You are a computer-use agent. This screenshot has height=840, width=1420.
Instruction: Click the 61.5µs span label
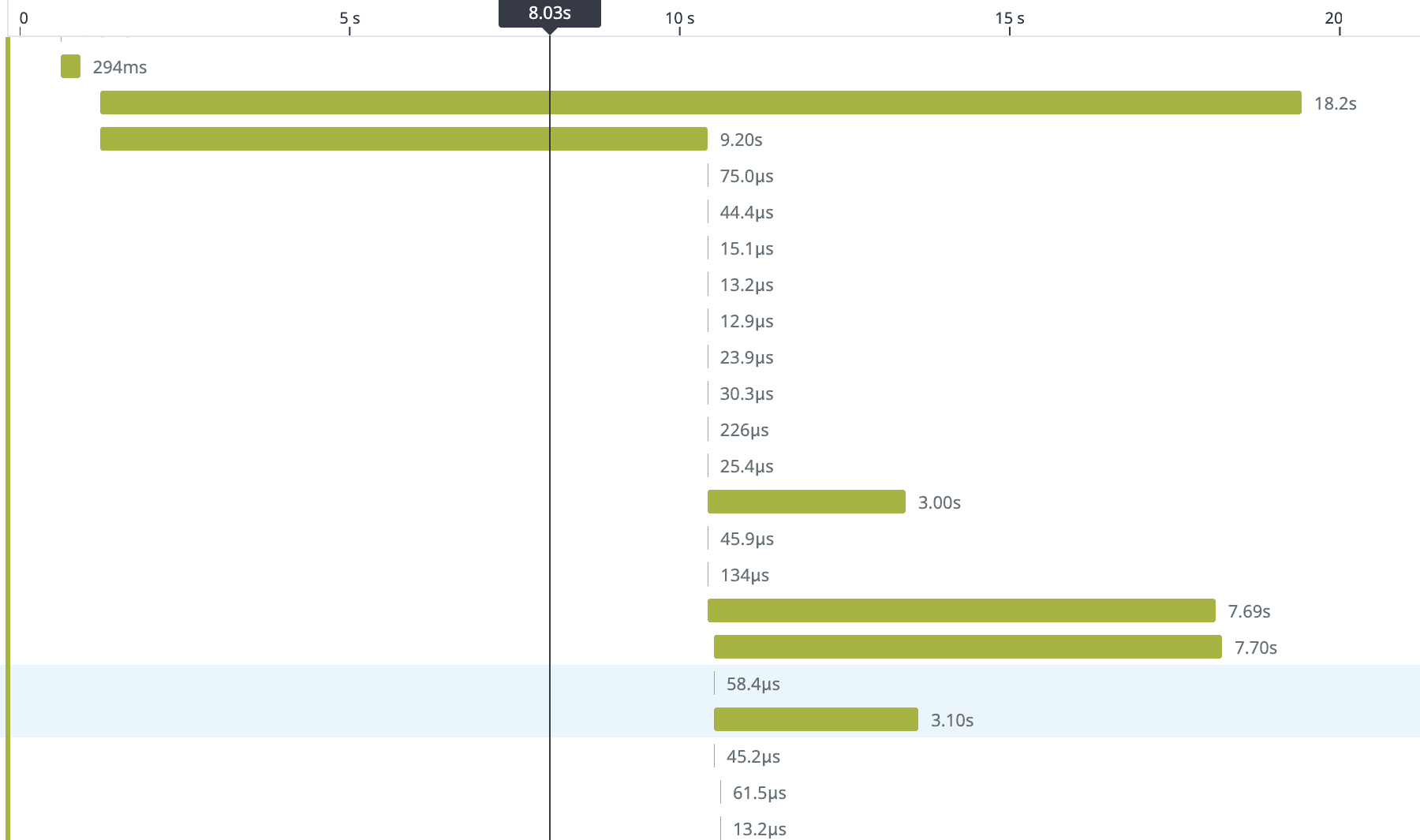tap(759, 793)
